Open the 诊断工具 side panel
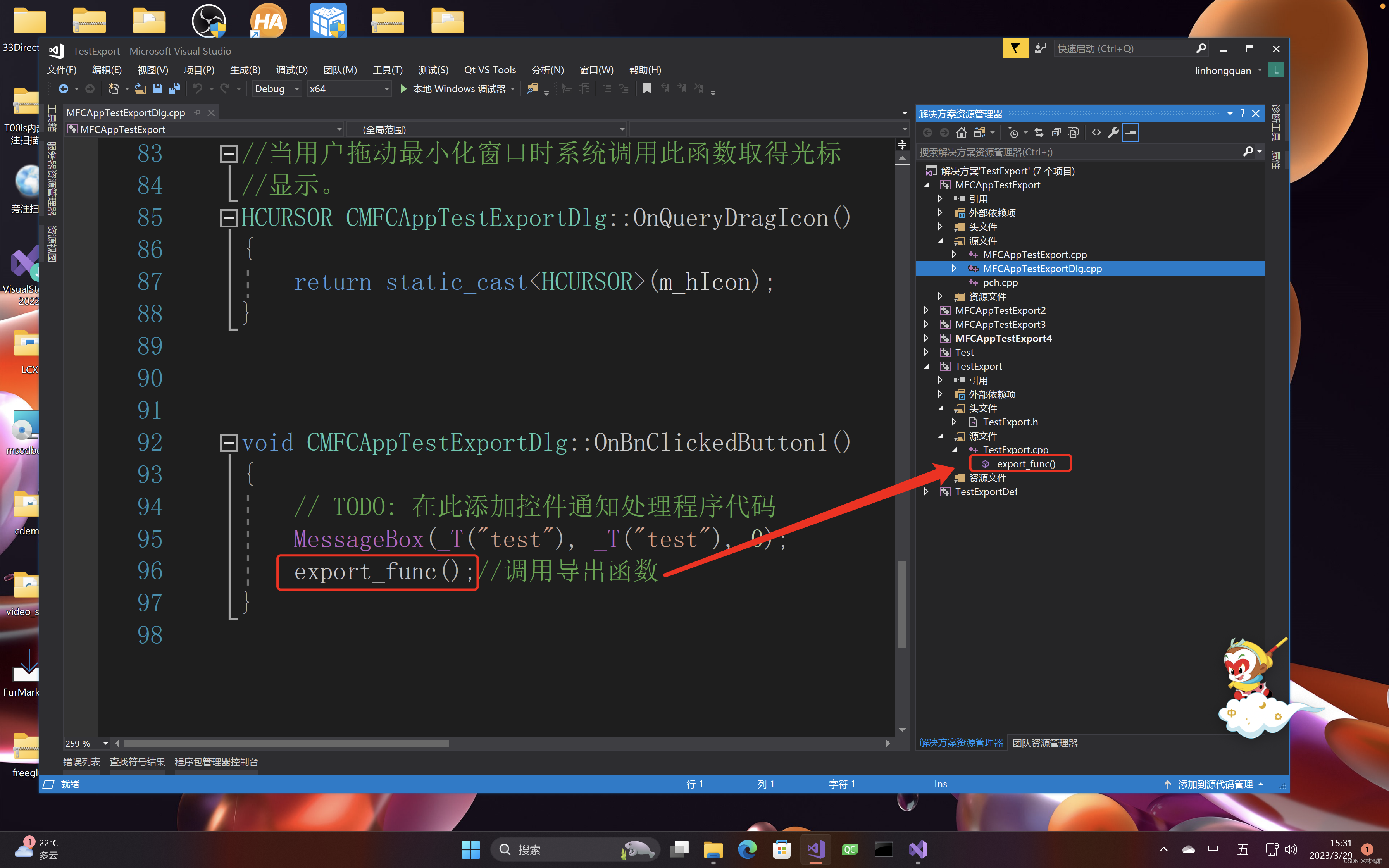 tap(1275, 122)
